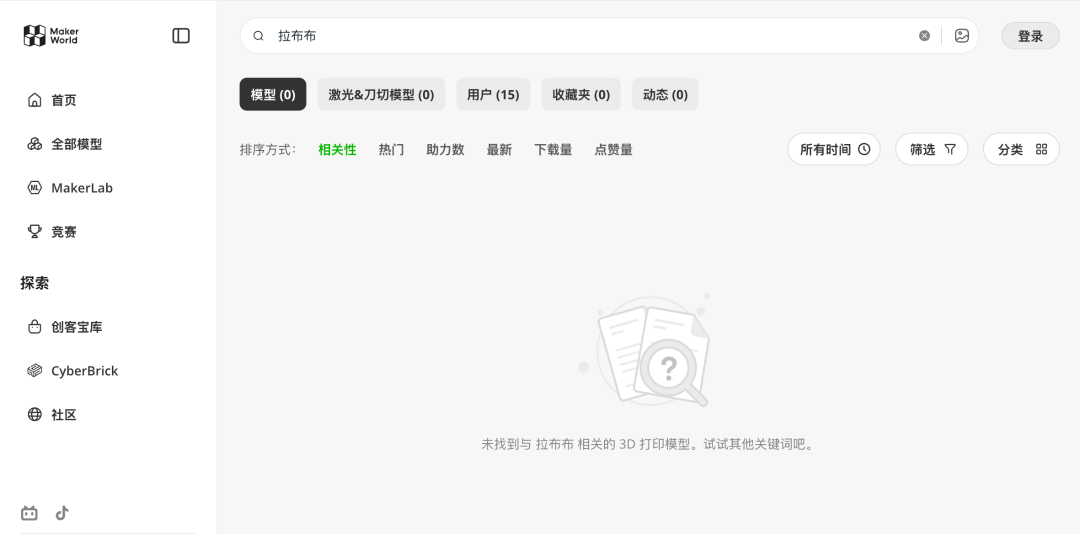
Task: Open image search via the picture icon
Action: 961,36
